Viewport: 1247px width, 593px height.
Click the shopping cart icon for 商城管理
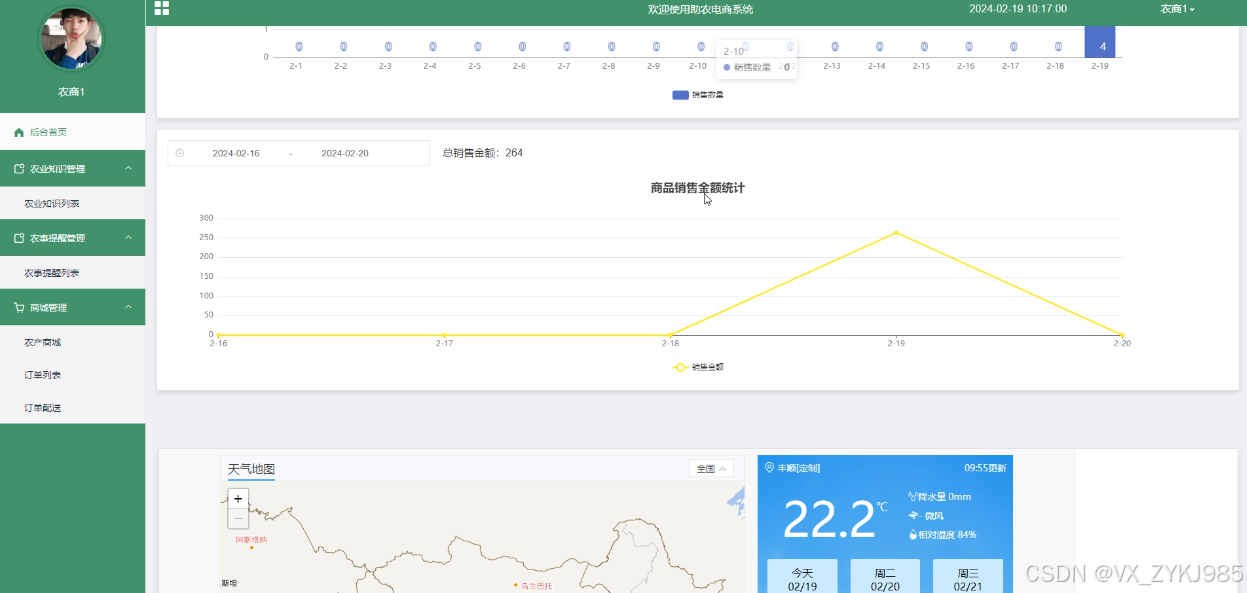point(19,307)
